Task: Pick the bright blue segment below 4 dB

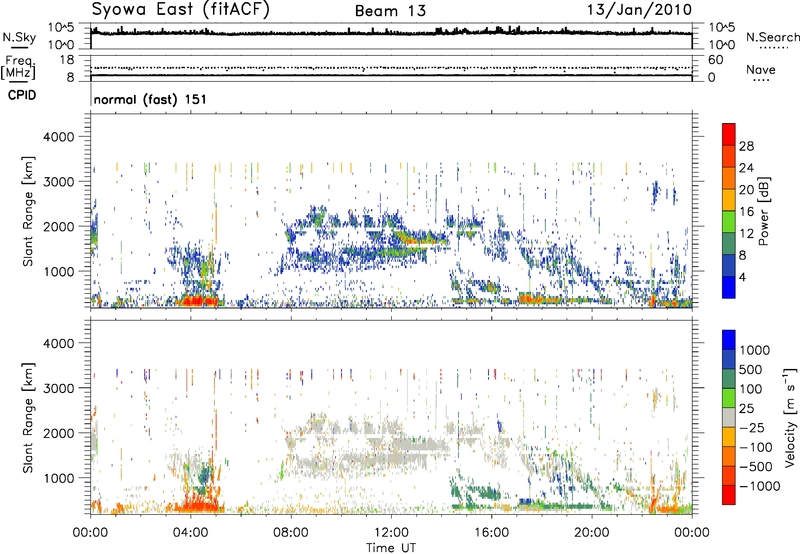Action: tap(729, 288)
